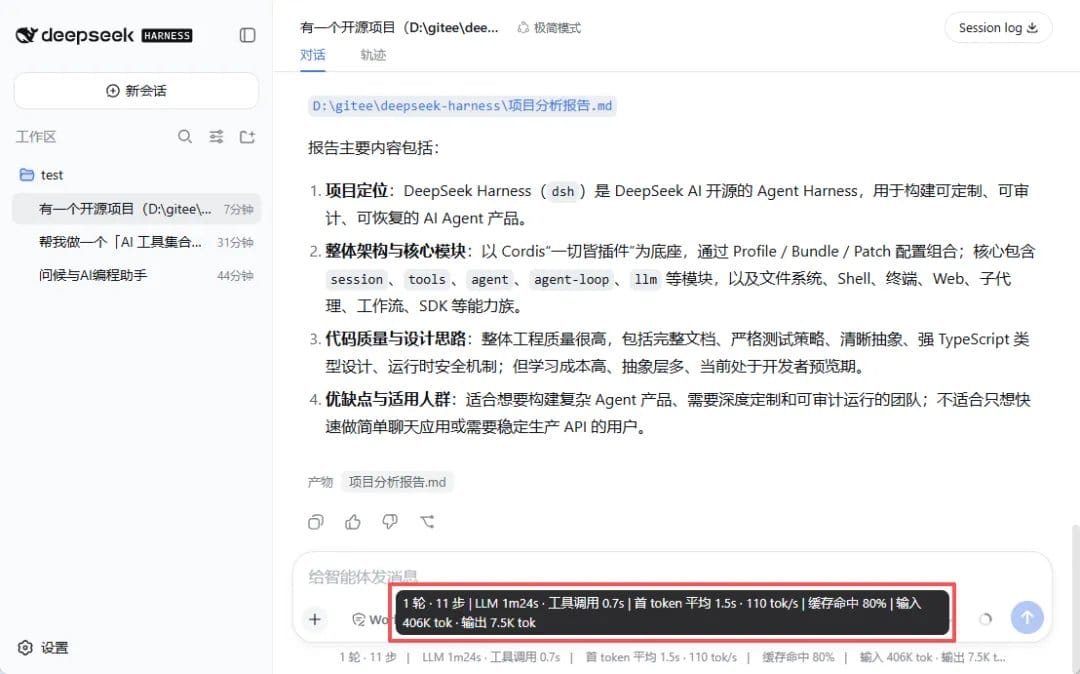
Task: Click the 代码质量与设计思路 heading
Action: (396, 339)
